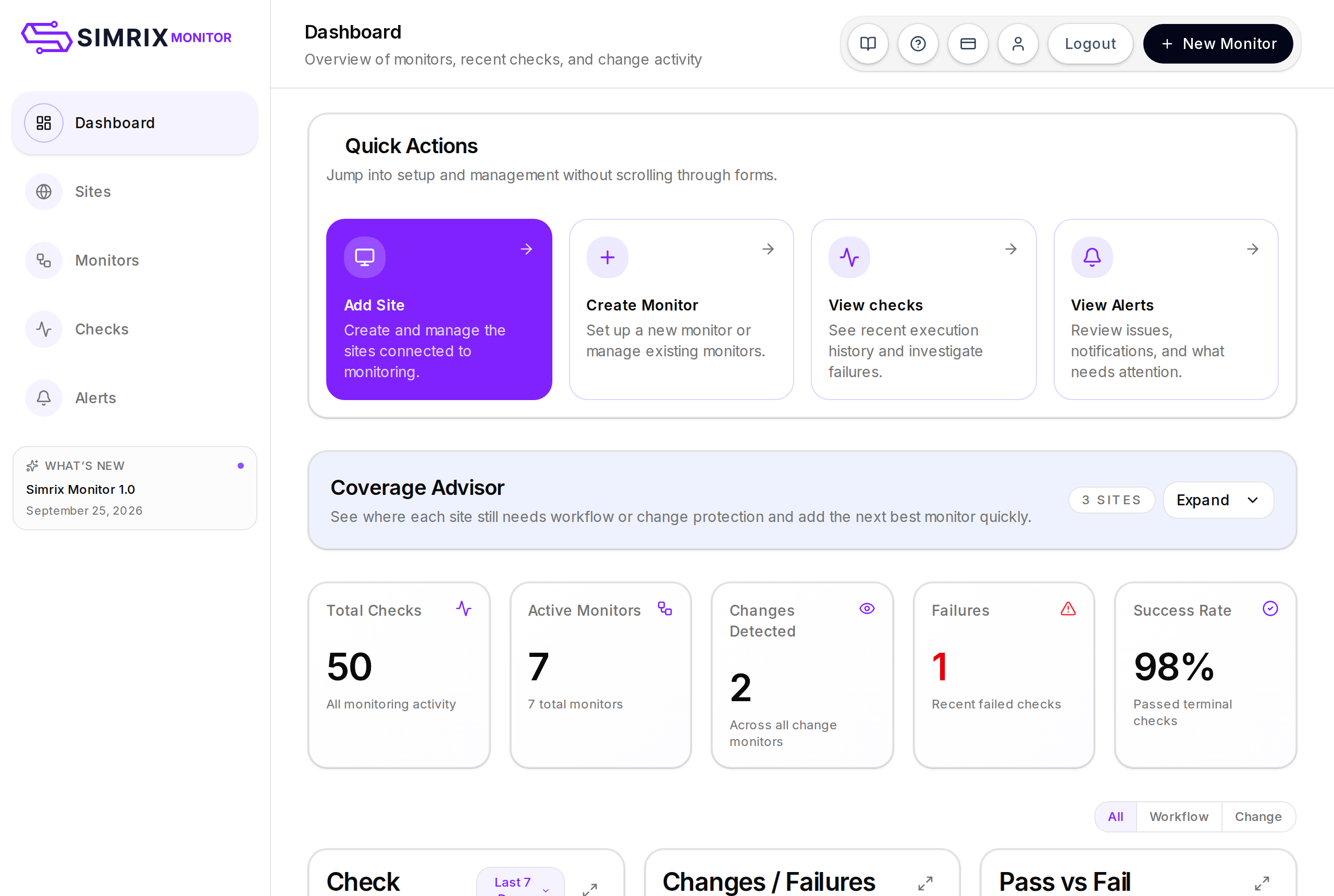Open Alerts in the sidebar
Screen dimensions: 1334x896
coord(135,397)
